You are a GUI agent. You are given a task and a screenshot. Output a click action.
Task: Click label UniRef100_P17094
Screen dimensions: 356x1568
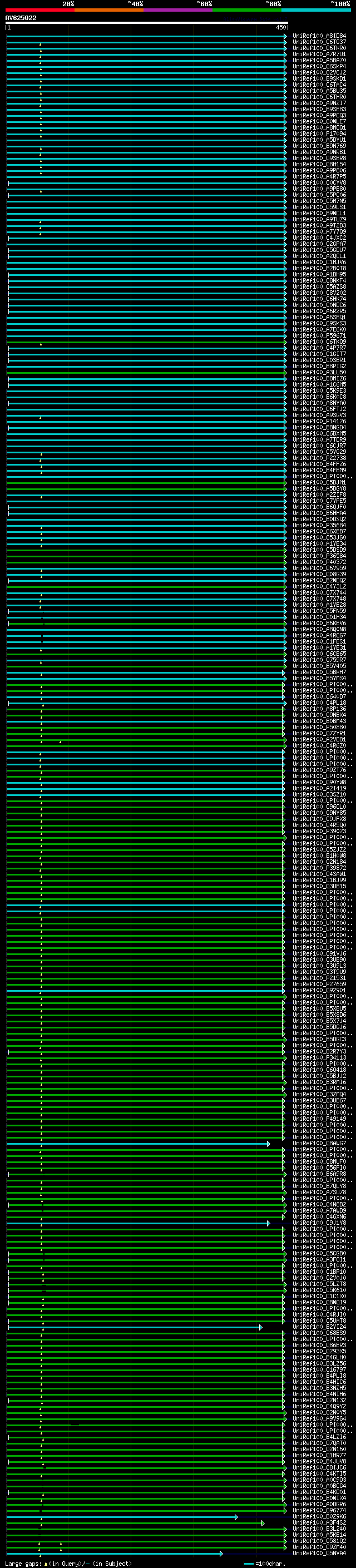point(319,133)
